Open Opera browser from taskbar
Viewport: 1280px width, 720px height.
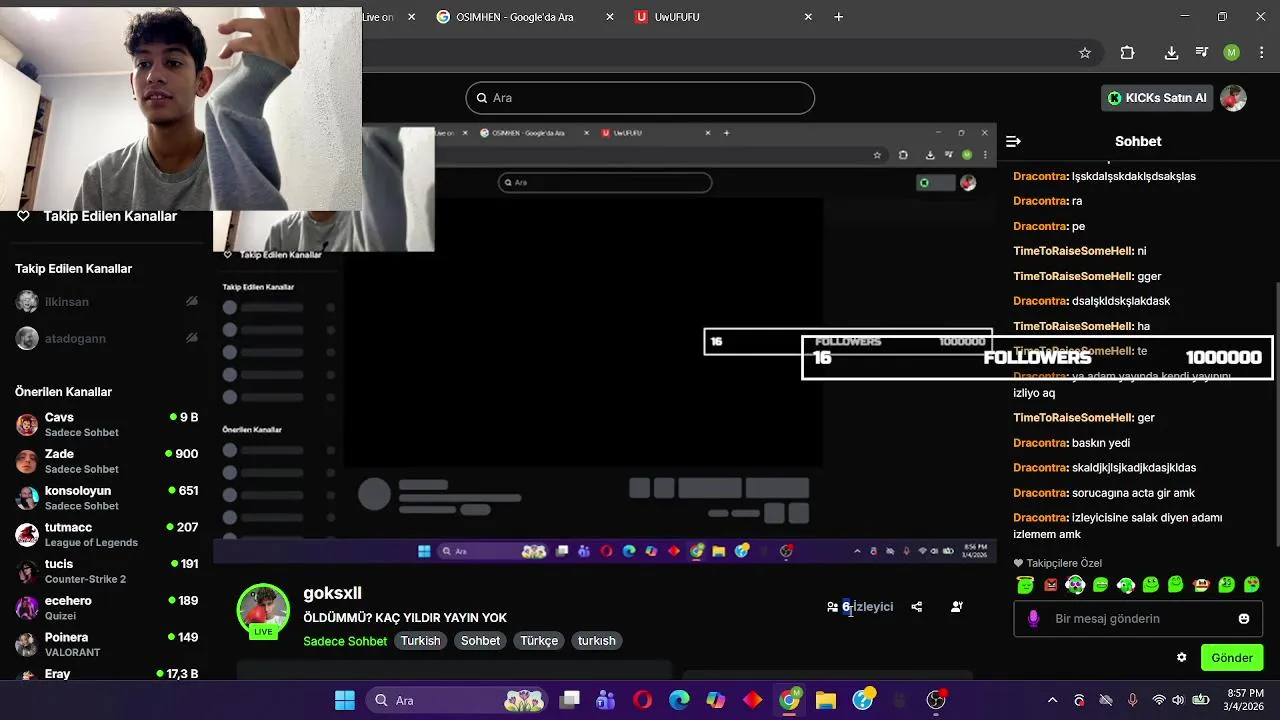[642, 700]
